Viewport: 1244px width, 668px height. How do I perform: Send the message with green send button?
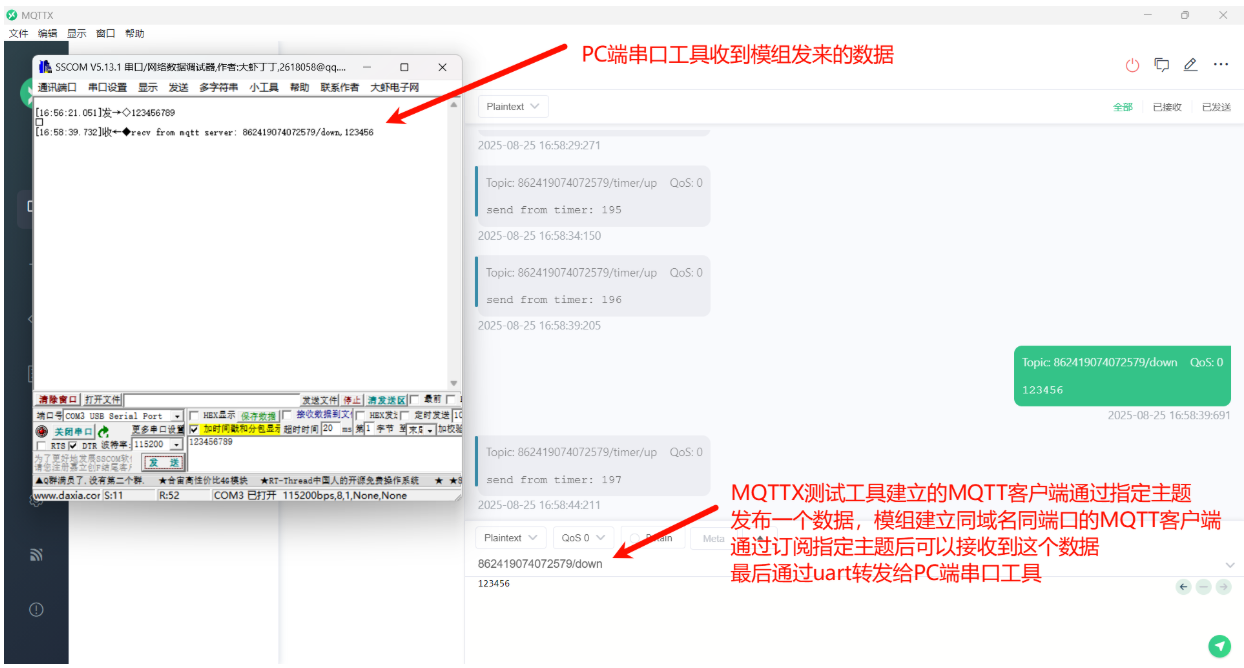[x=1219, y=646]
